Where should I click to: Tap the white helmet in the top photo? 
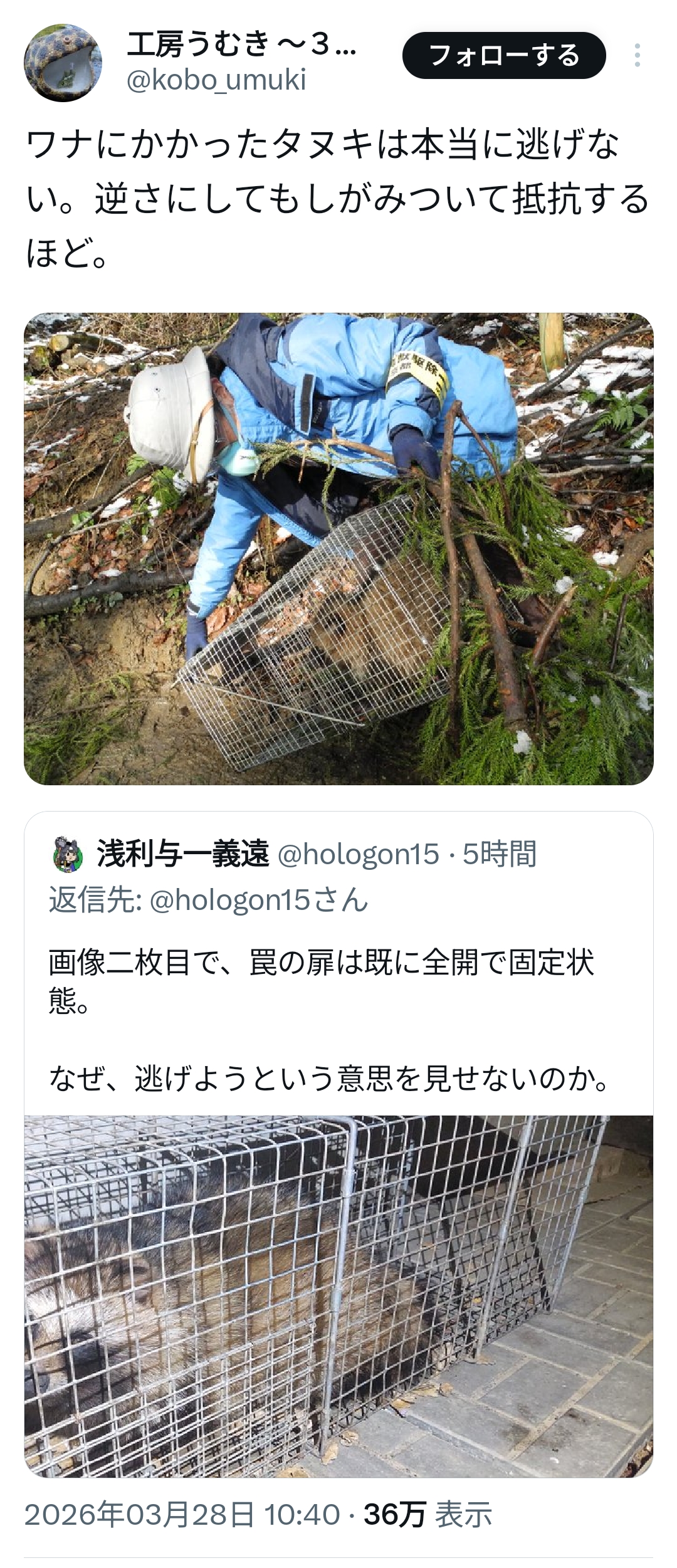click(171, 414)
